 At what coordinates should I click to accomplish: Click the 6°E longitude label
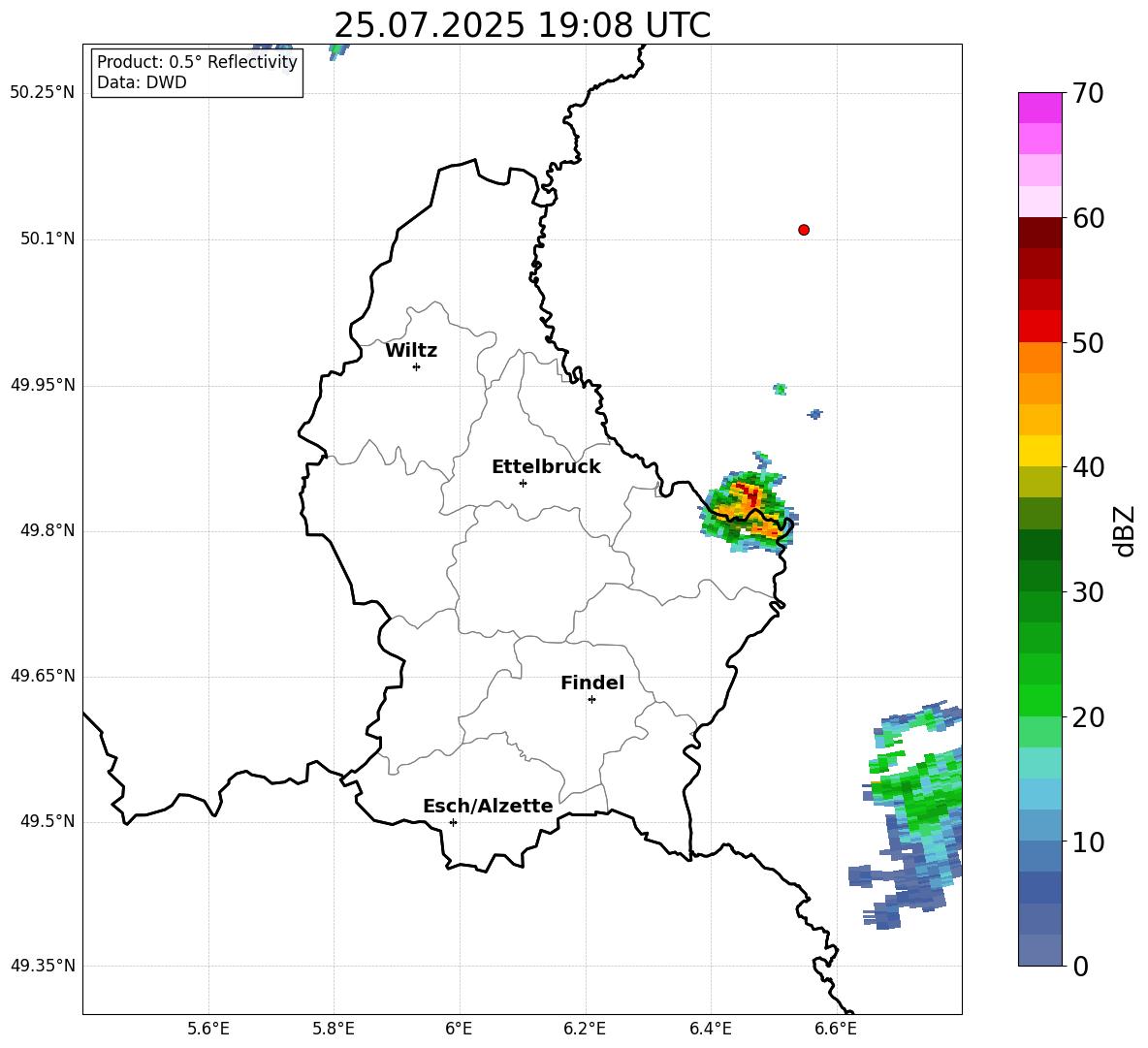pyautogui.click(x=459, y=1029)
